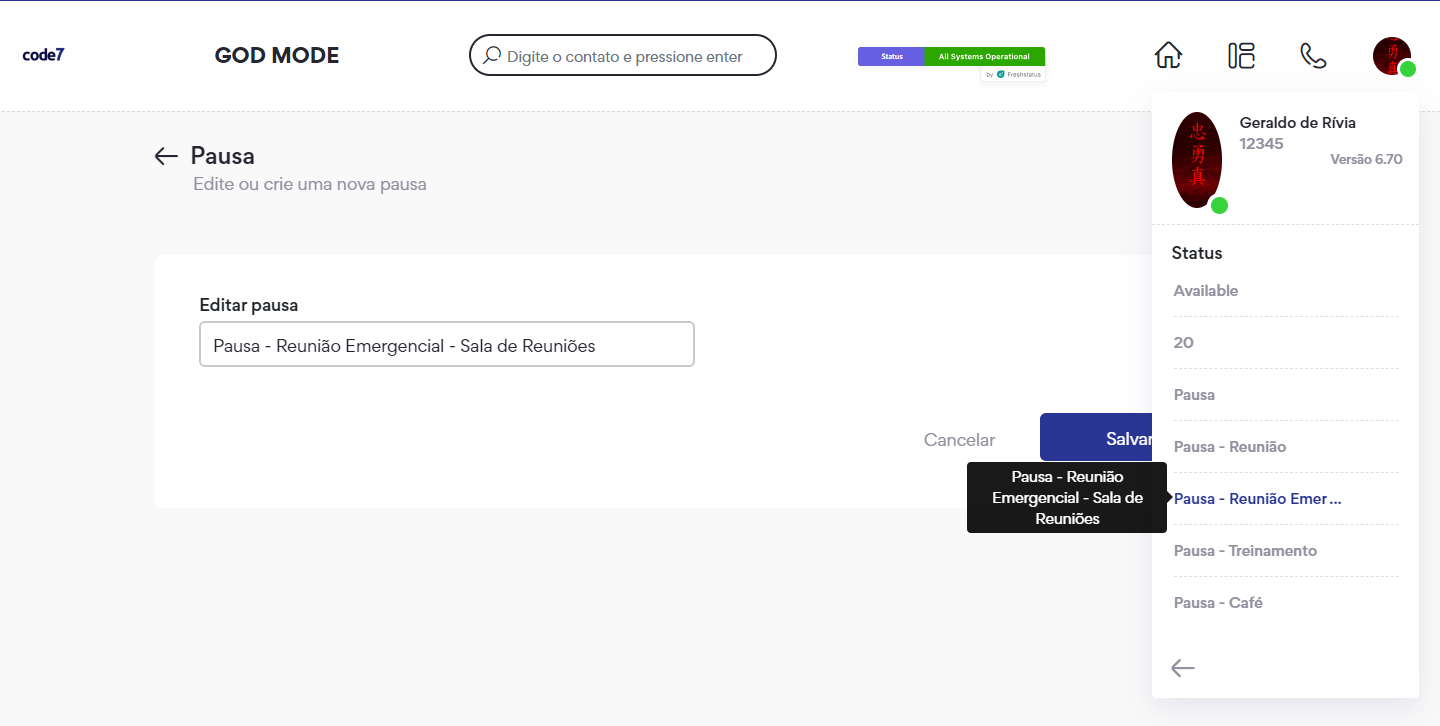Click the Salvar button
This screenshot has width=1440, height=726.
pyautogui.click(x=1096, y=438)
